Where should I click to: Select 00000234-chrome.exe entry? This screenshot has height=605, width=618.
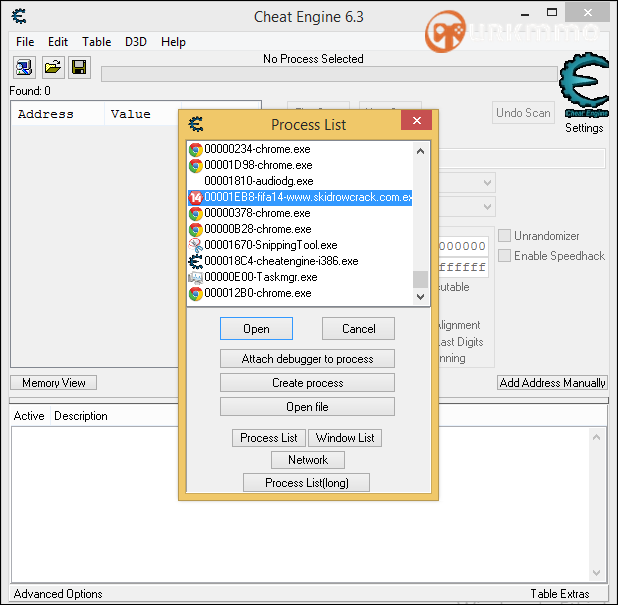300,149
